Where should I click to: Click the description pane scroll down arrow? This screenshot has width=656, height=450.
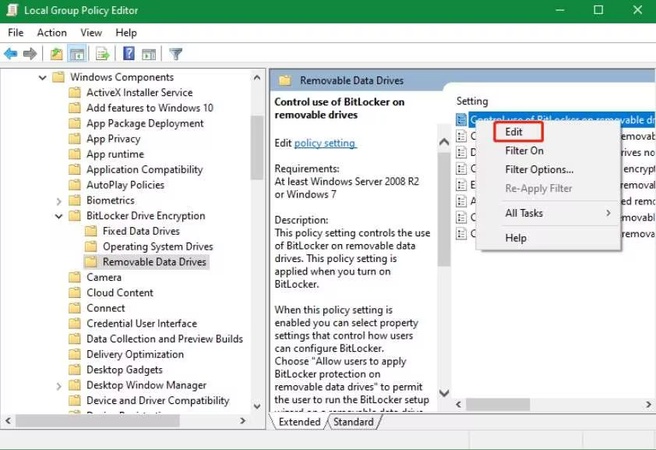(x=444, y=393)
